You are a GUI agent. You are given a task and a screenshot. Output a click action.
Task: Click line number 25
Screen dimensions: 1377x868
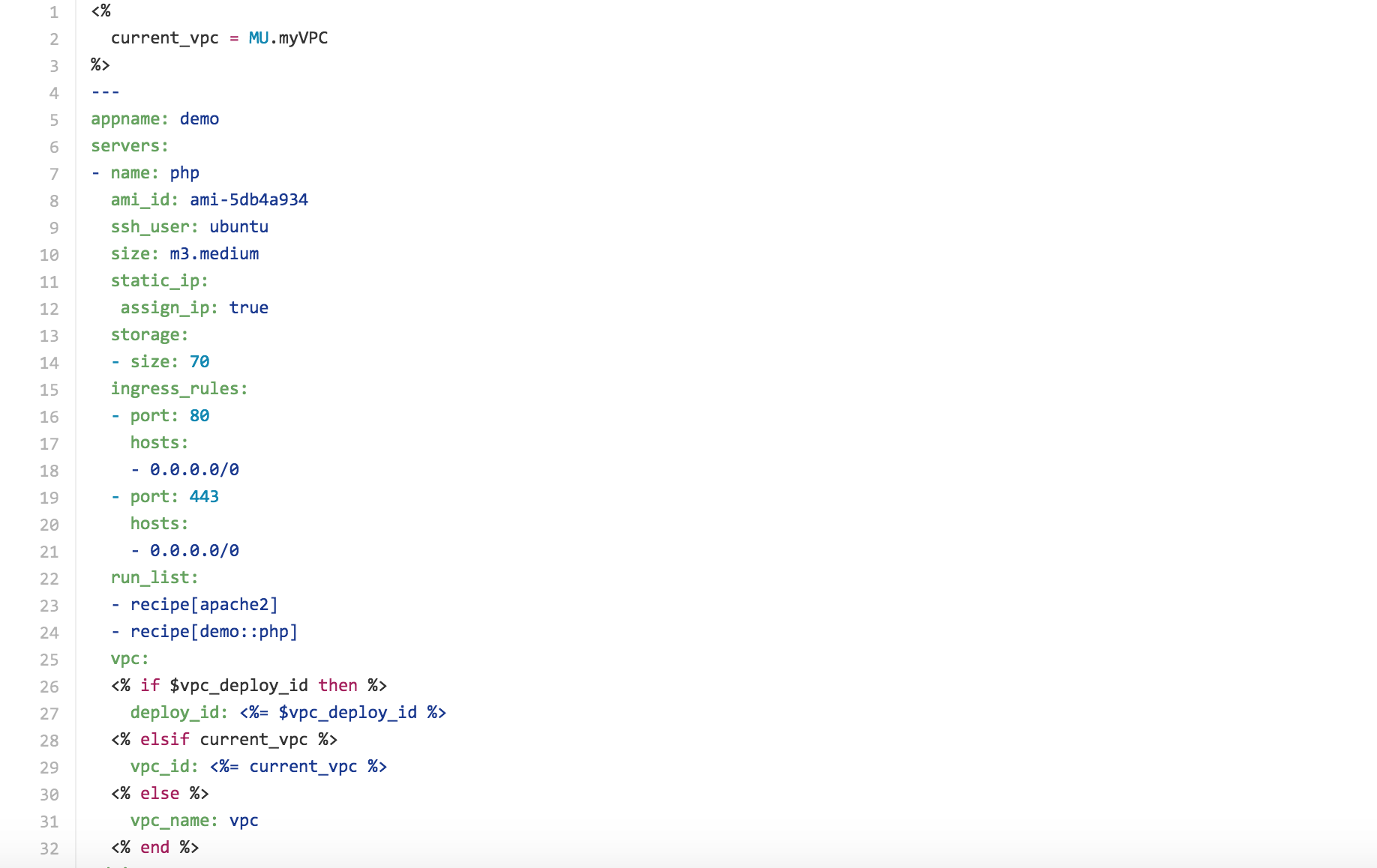tap(49, 660)
